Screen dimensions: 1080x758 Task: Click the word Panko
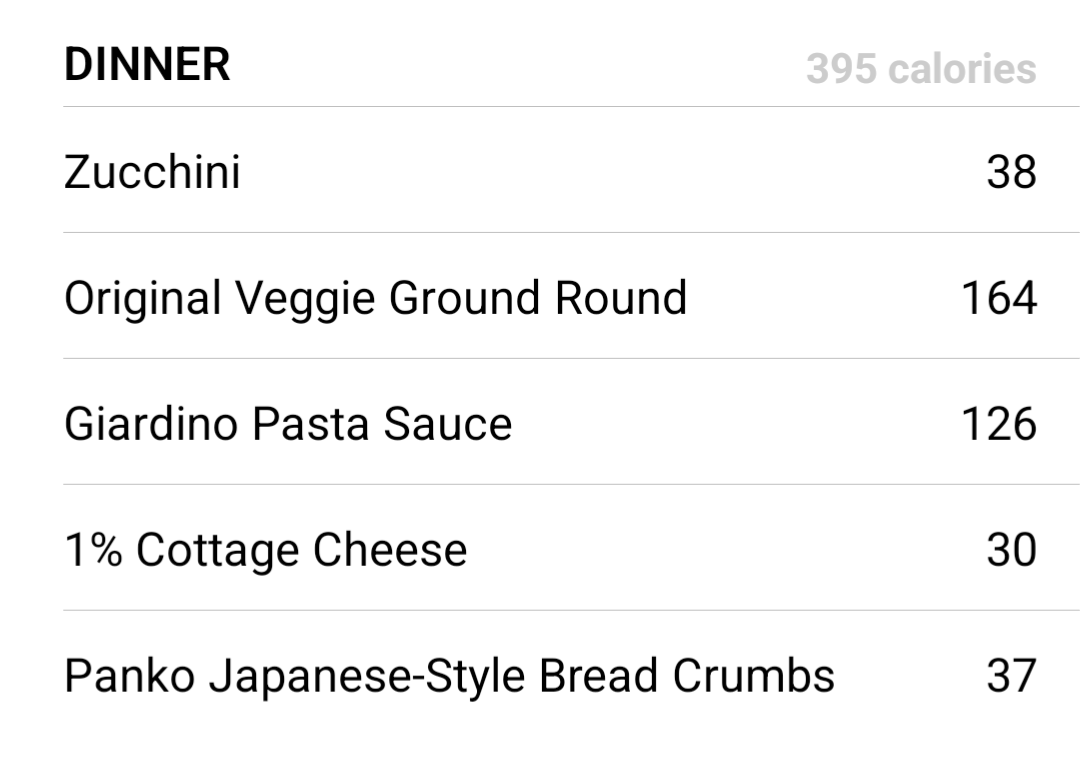pos(129,675)
